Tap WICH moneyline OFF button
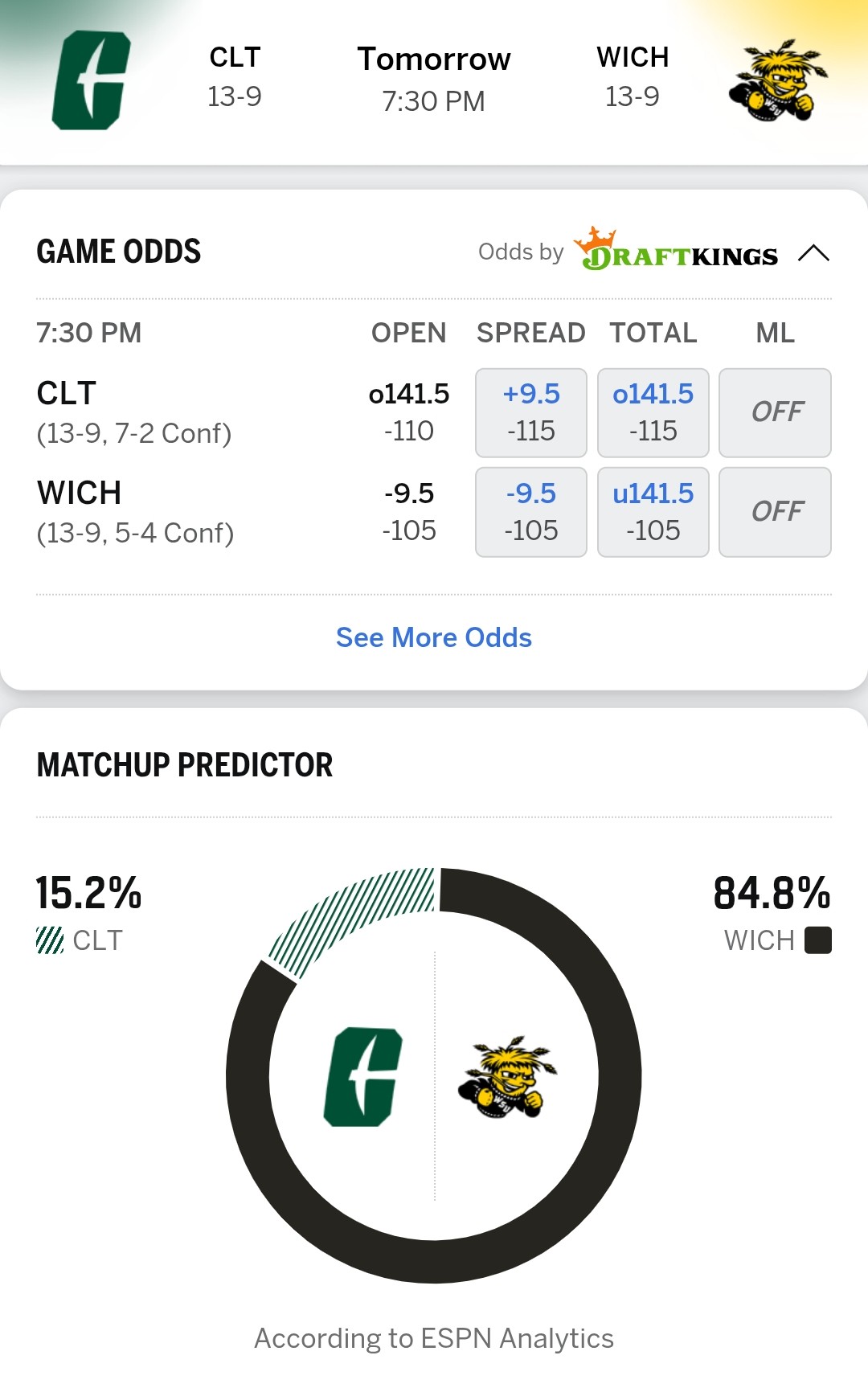This screenshot has width=868, height=1384. point(775,512)
